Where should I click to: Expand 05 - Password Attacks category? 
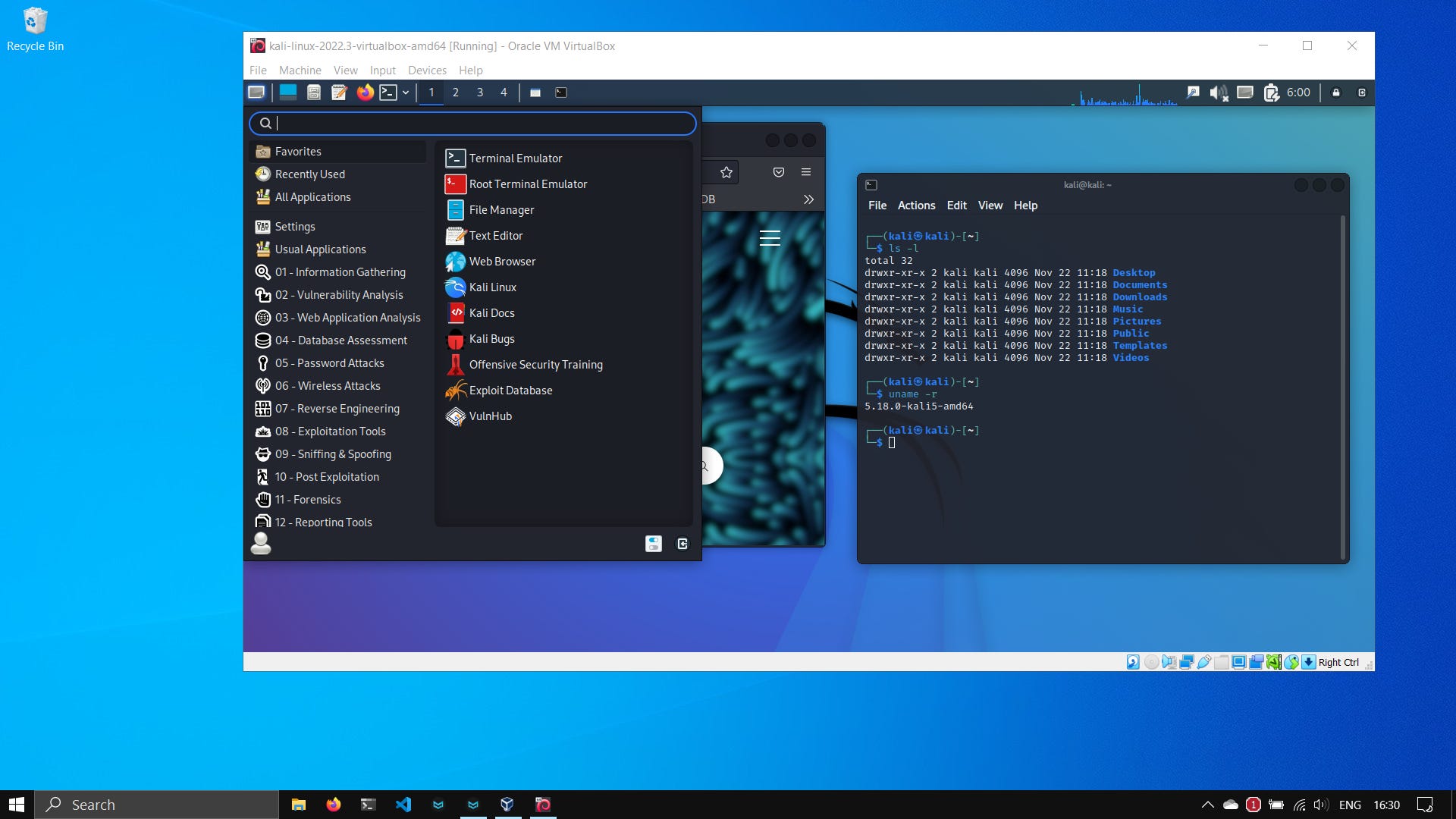(x=329, y=363)
